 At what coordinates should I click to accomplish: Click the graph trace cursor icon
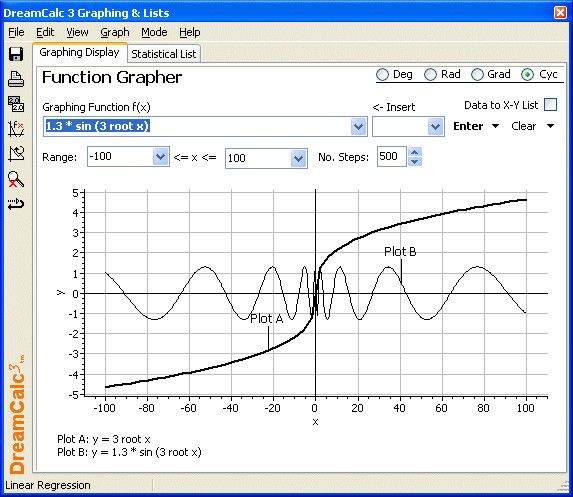coord(16,154)
